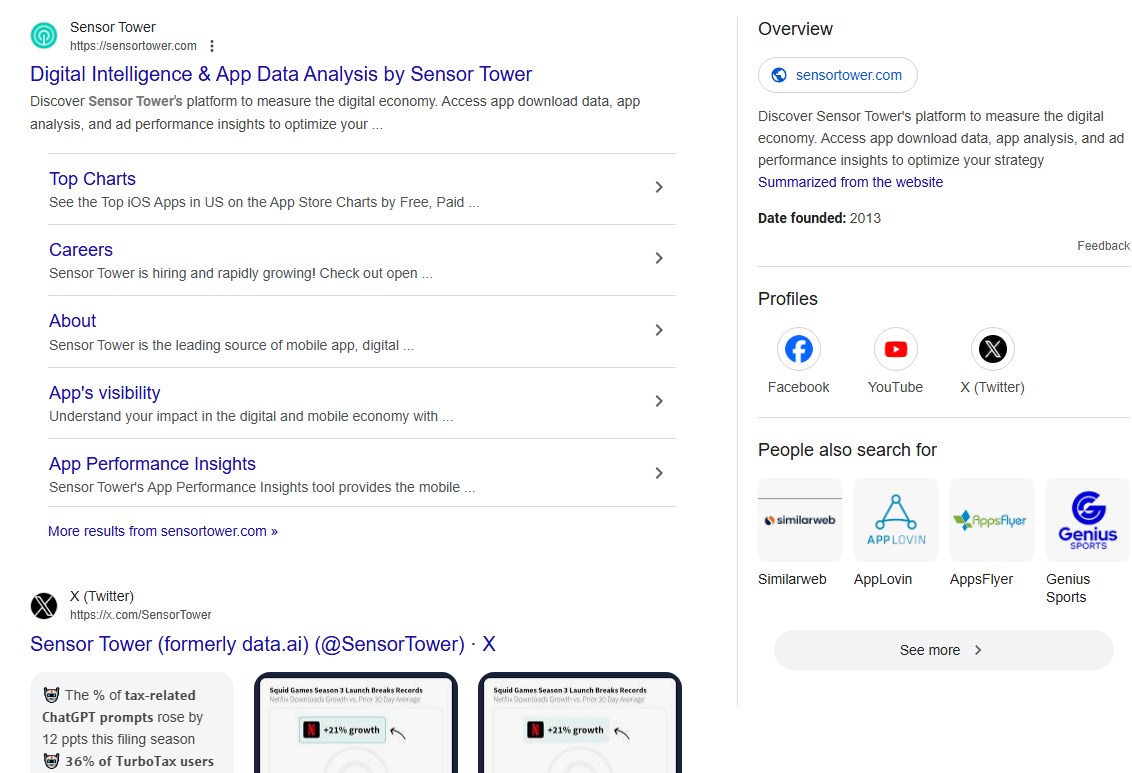This screenshot has height=773, width=1132.
Task: Click the Genius Sports logo thumbnail
Action: click(1088, 520)
